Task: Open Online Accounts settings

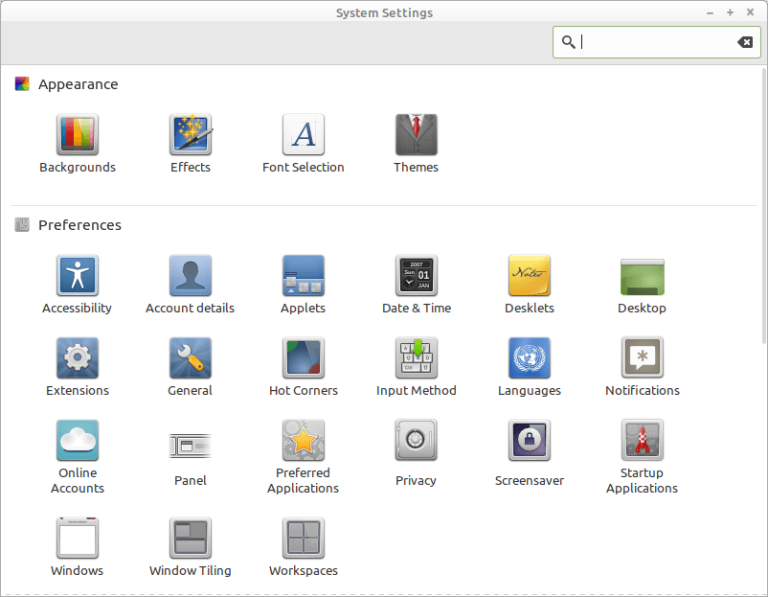Action: 77,441
